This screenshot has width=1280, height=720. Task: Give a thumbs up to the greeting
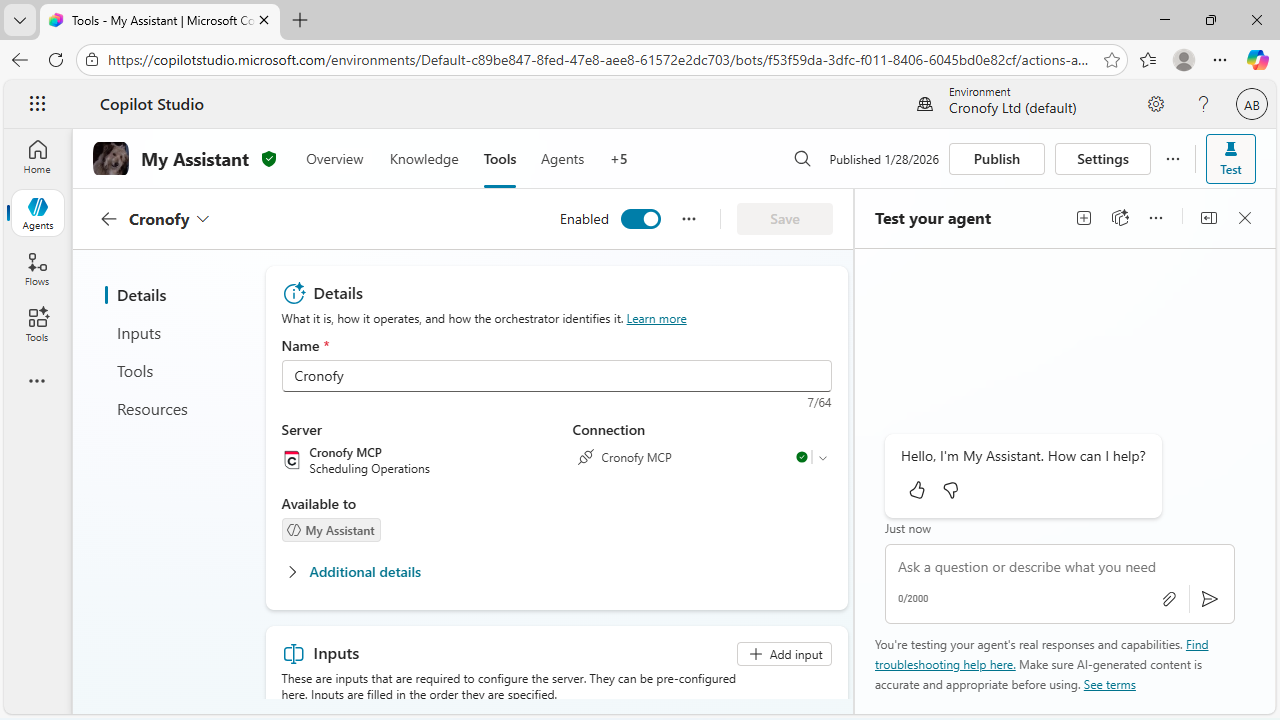pos(917,490)
